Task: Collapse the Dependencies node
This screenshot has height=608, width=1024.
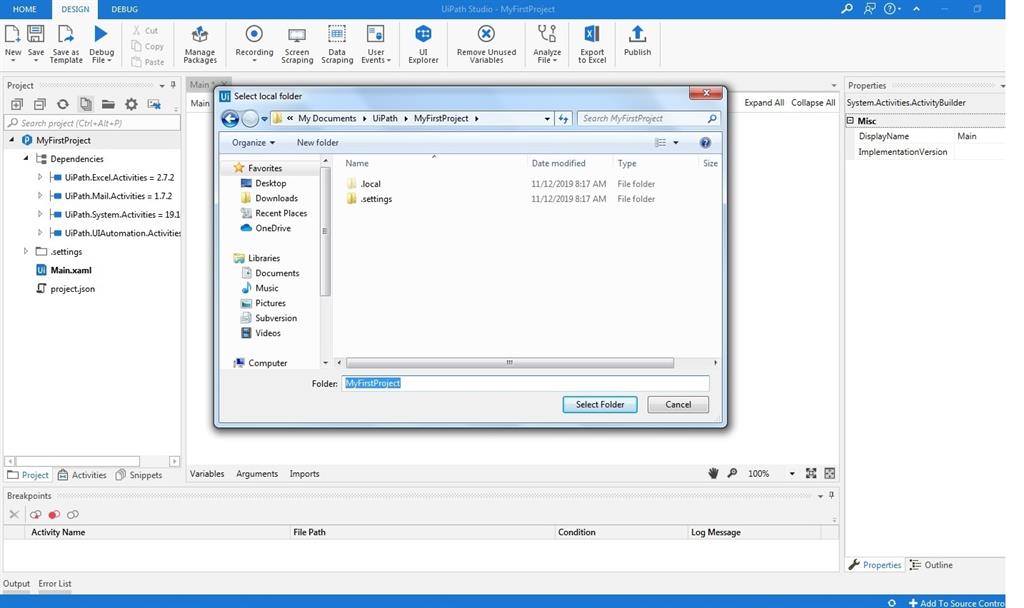Action: coord(25,158)
